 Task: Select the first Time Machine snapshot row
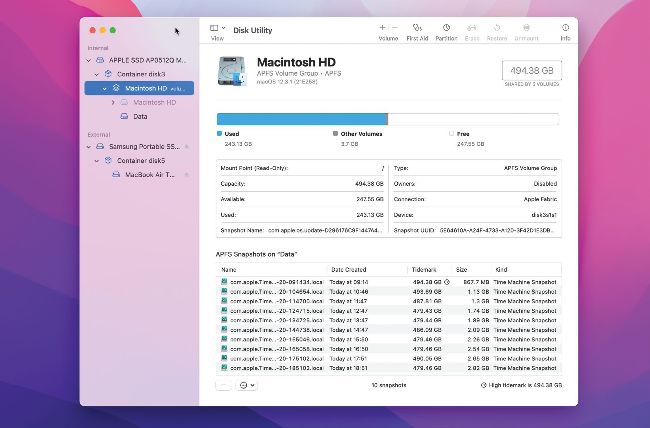coord(388,281)
